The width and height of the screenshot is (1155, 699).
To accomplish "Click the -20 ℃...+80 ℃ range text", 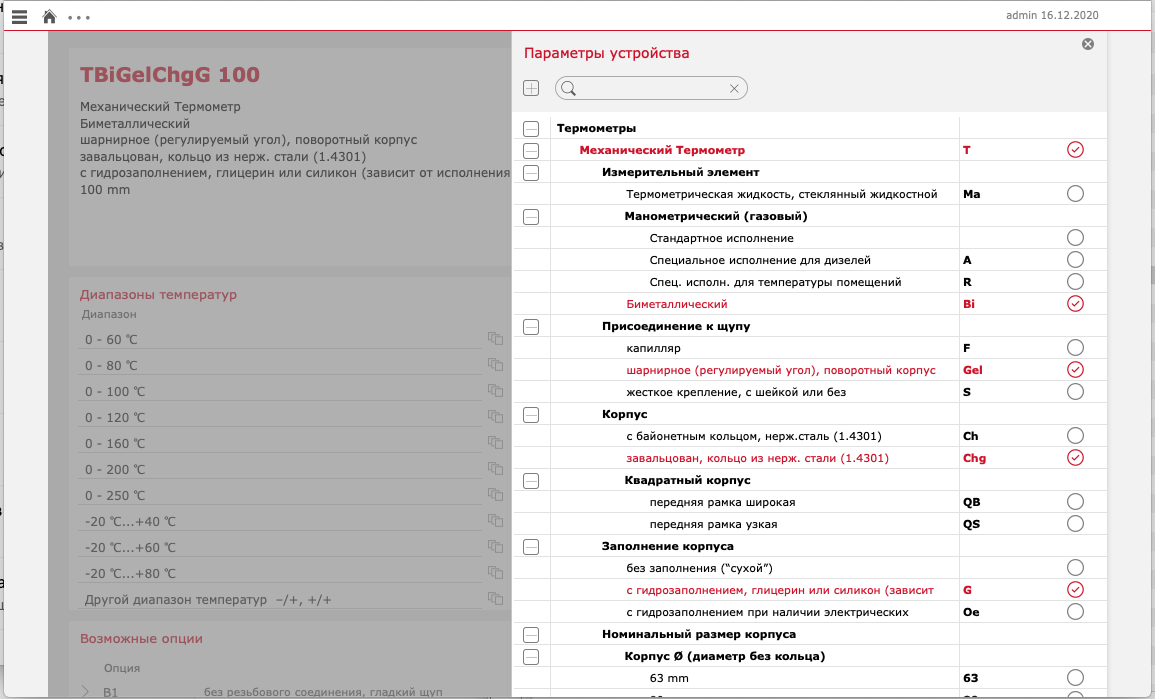I will [130, 574].
